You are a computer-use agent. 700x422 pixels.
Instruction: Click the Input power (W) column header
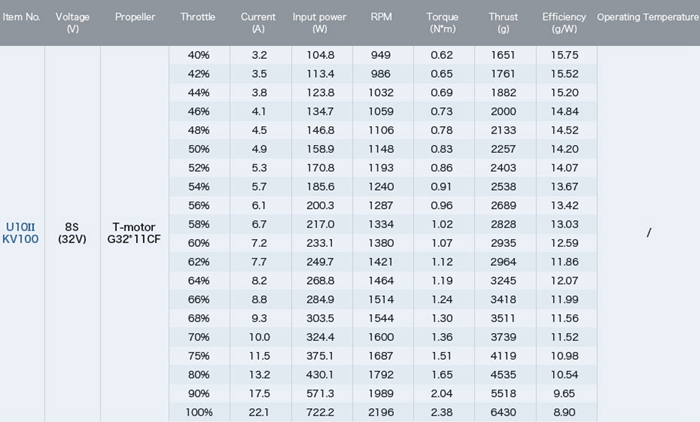pyautogui.click(x=319, y=23)
